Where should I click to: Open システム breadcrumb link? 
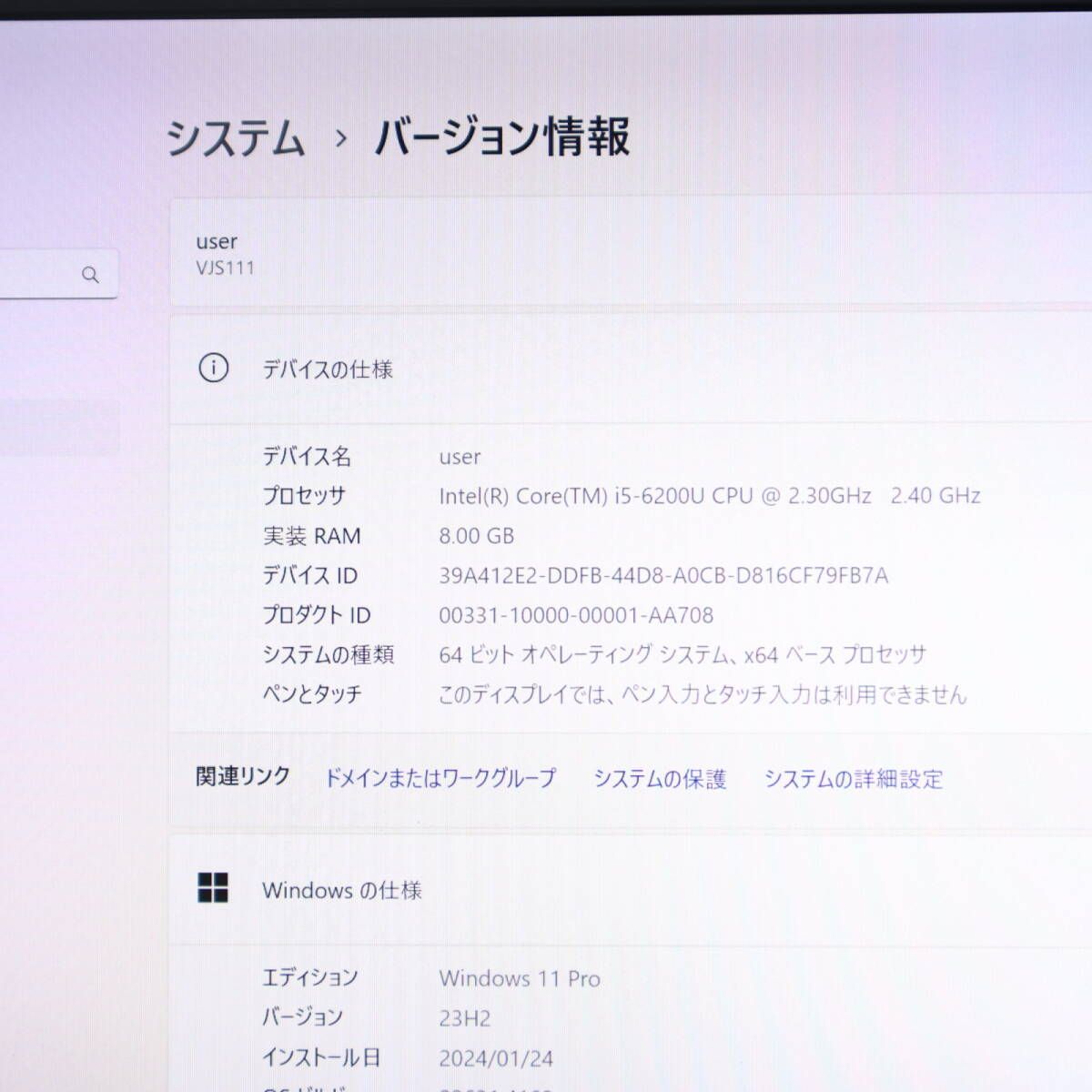(236, 138)
